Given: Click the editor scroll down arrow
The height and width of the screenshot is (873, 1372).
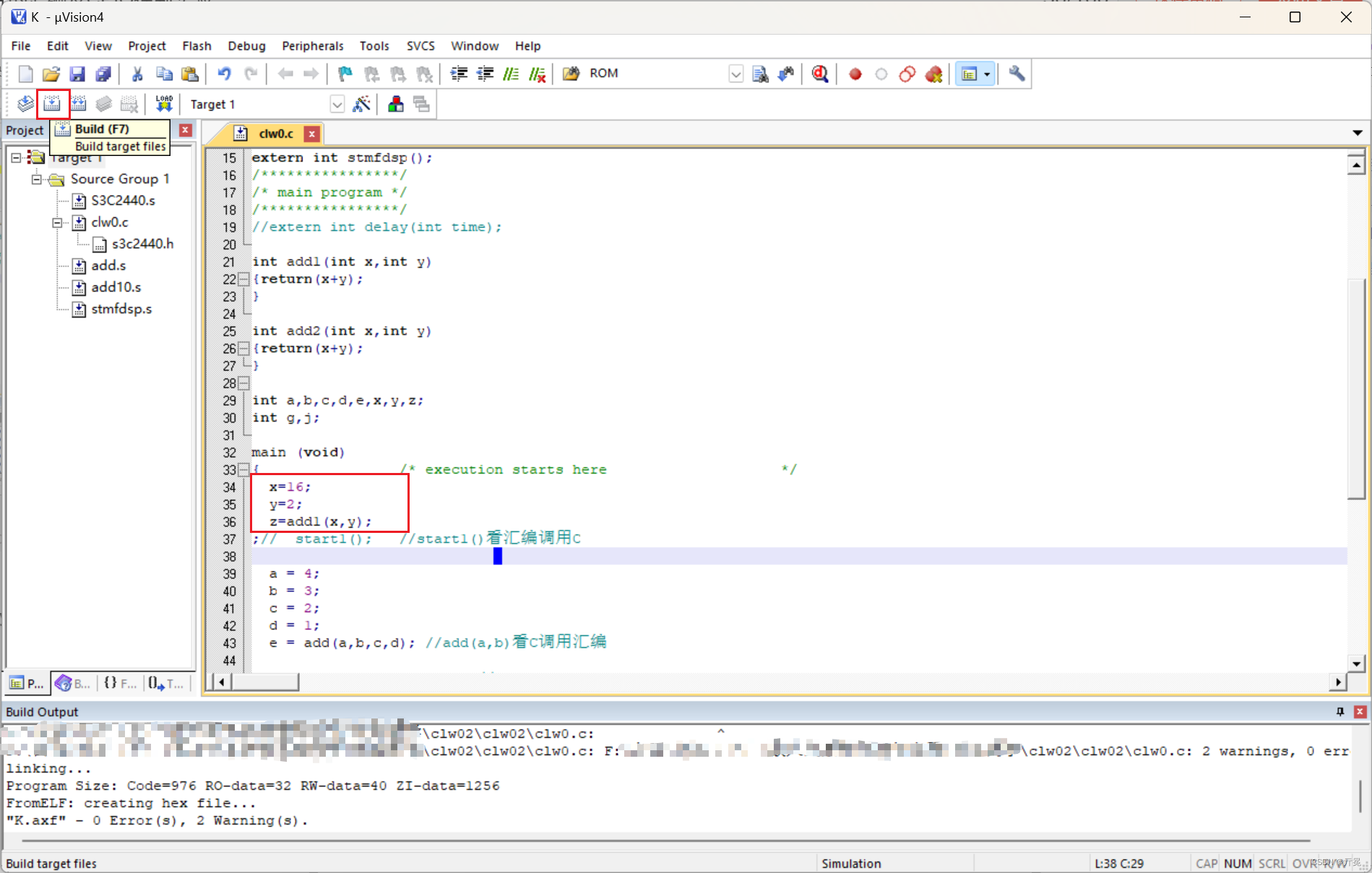Looking at the screenshot, I should (x=1356, y=664).
